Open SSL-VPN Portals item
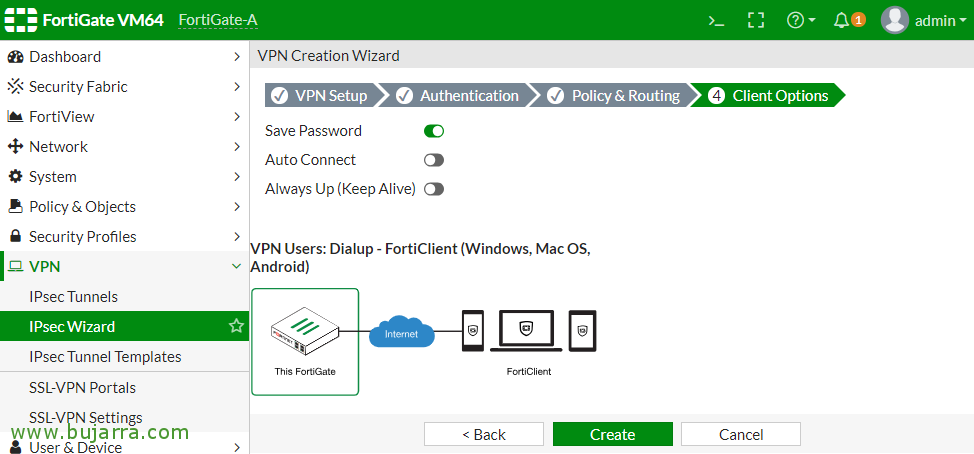Image resolution: width=974 pixels, height=454 pixels. point(124,388)
